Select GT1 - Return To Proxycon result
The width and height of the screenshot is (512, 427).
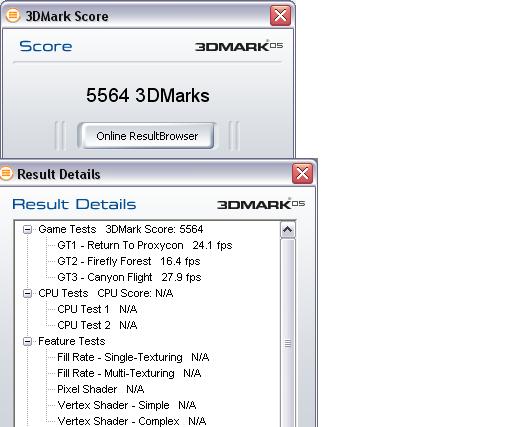click(x=145, y=245)
